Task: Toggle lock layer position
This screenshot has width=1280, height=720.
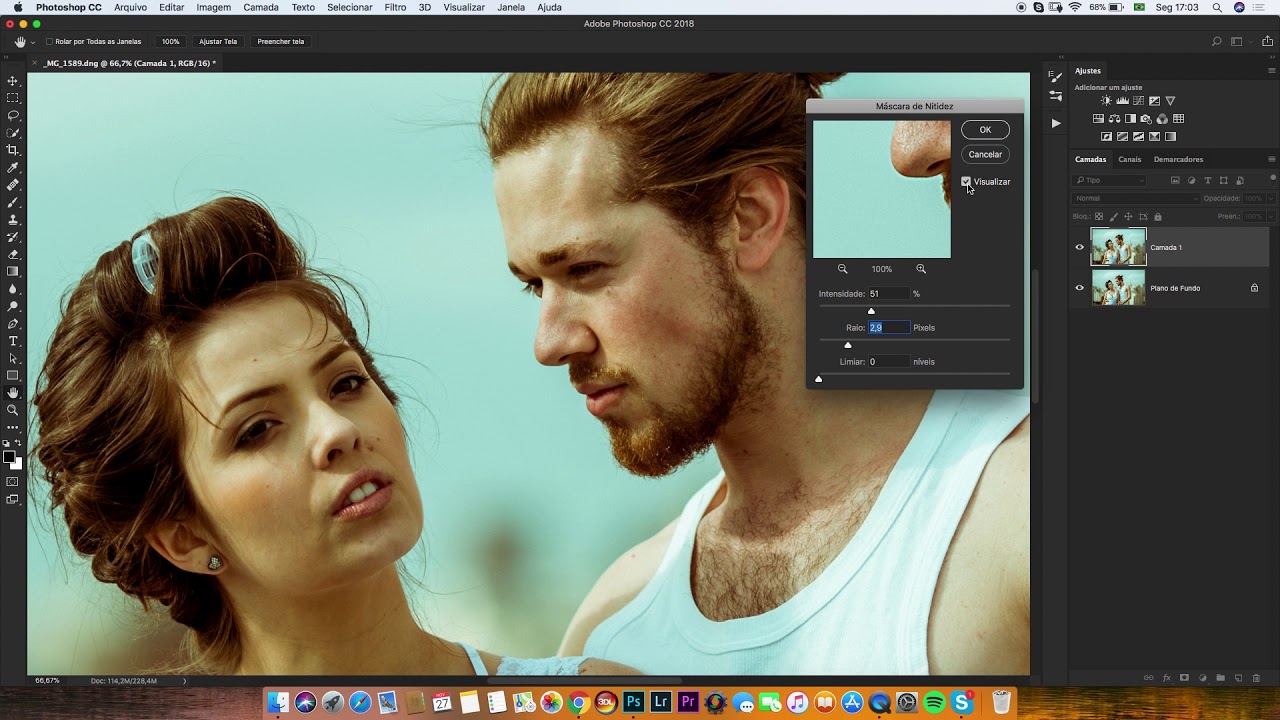Action: pos(1128,217)
